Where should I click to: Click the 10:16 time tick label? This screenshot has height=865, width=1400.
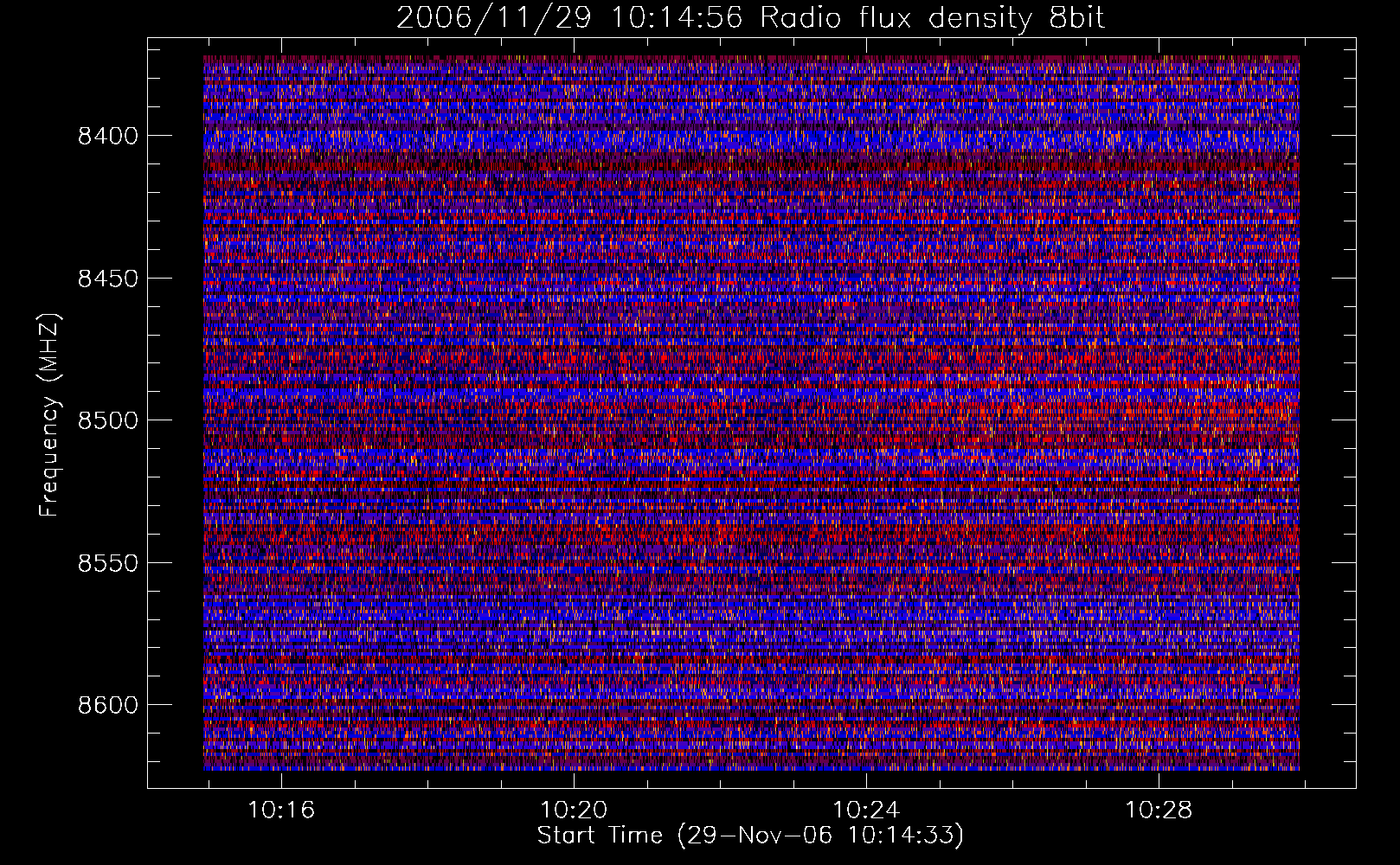tap(281, 811)
